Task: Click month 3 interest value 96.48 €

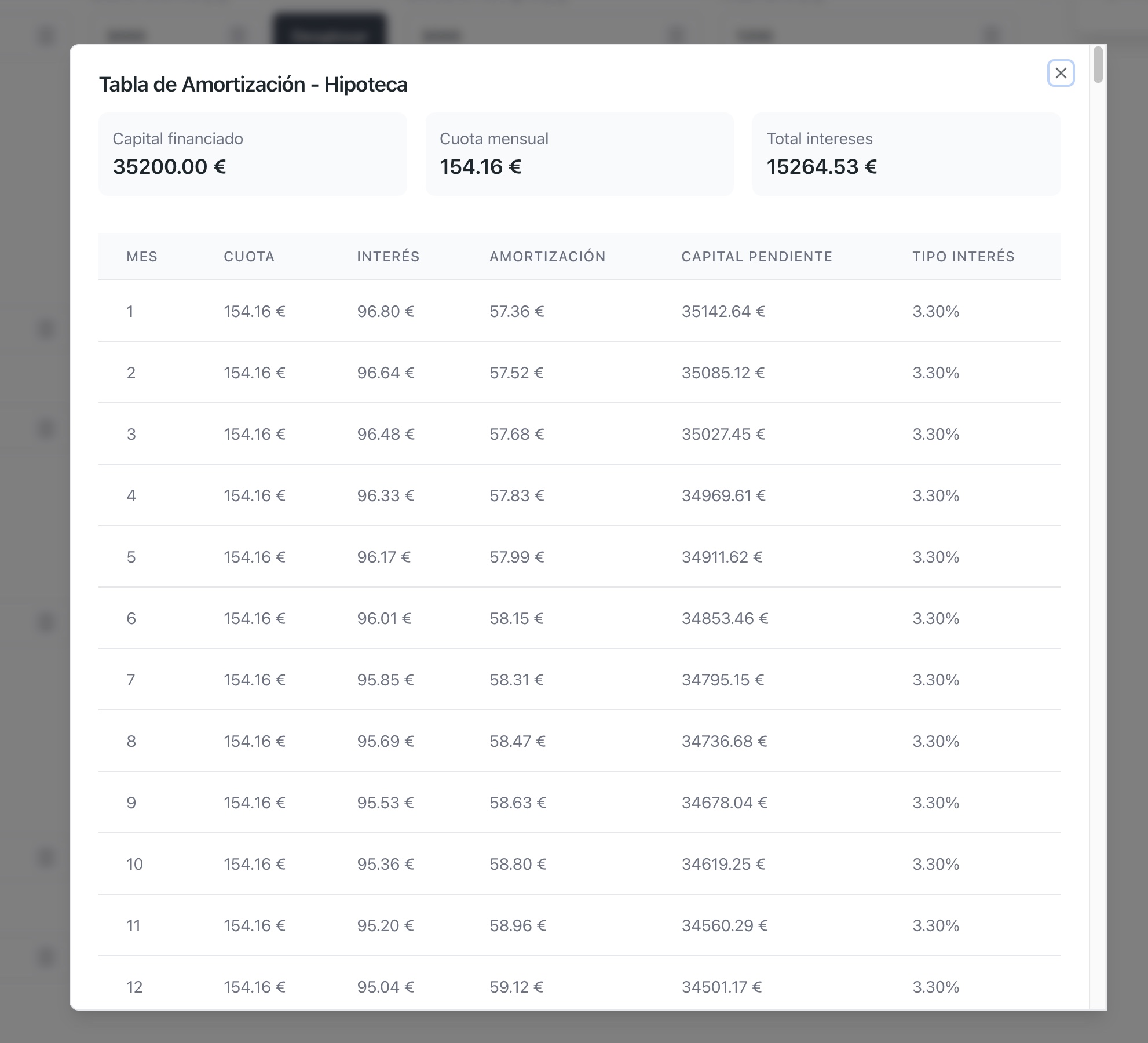Action: [386, 435]
